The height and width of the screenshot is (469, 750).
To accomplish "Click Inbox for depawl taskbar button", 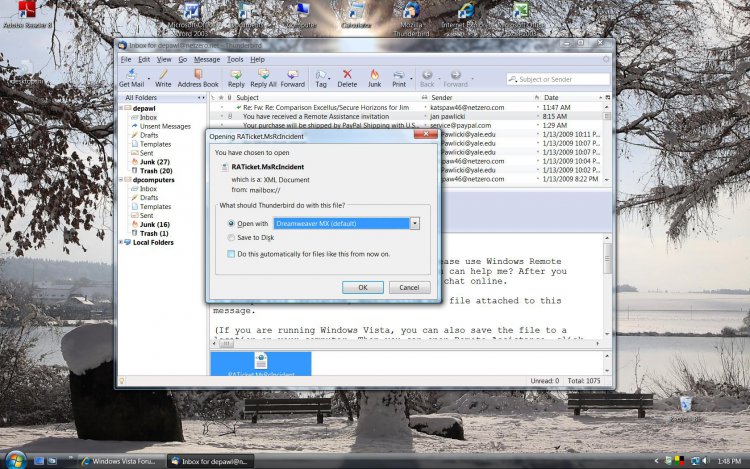I will [210, 461].
